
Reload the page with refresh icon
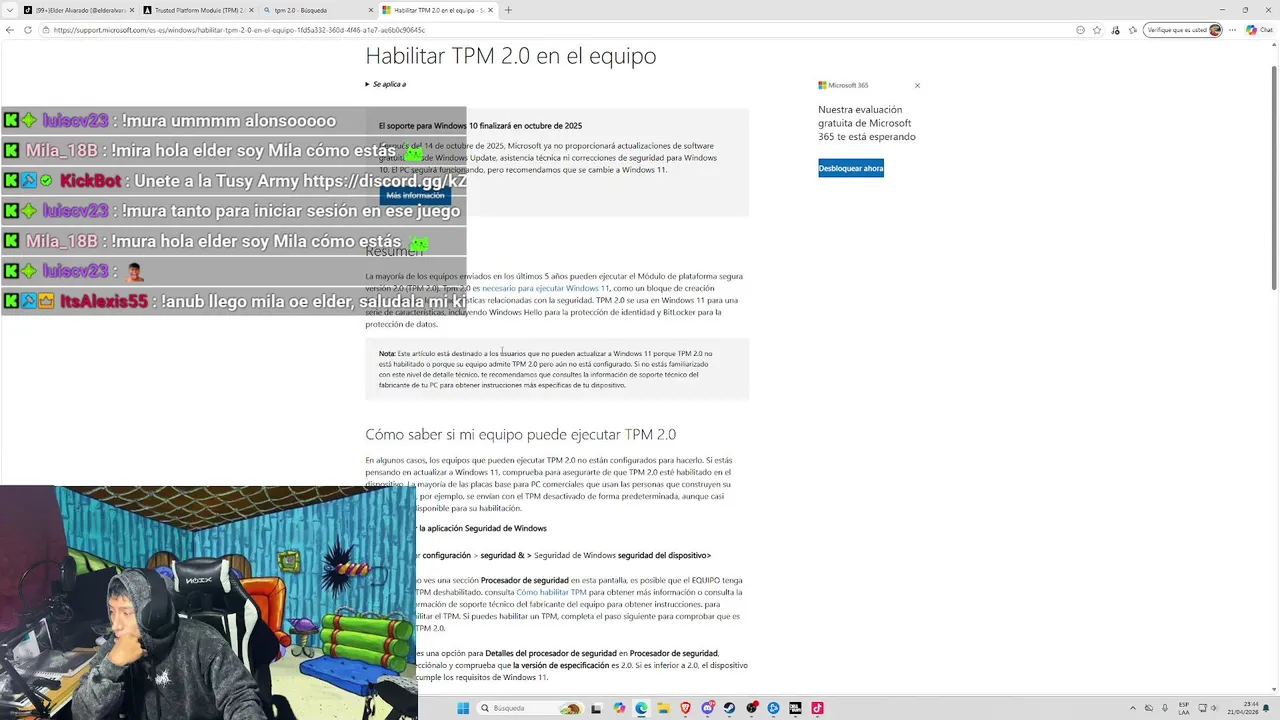point(29,30)
